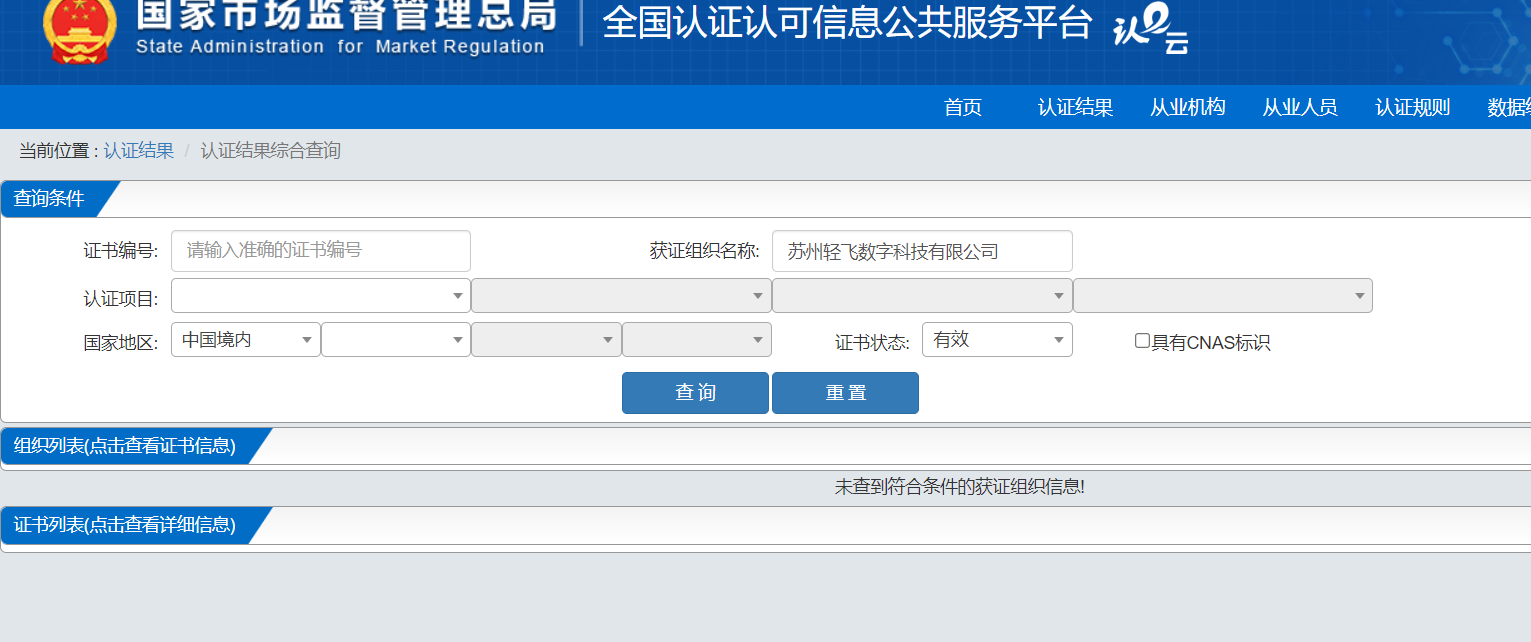Toggle the 具有CNAS标识 checkbox
1531x642 pixels.
pos(1142,341)
